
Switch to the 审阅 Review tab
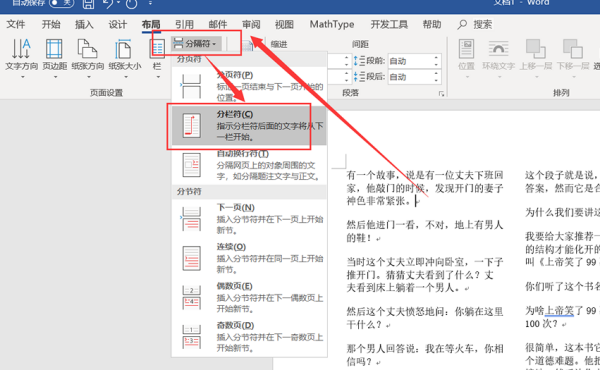(x=251, y=24)
